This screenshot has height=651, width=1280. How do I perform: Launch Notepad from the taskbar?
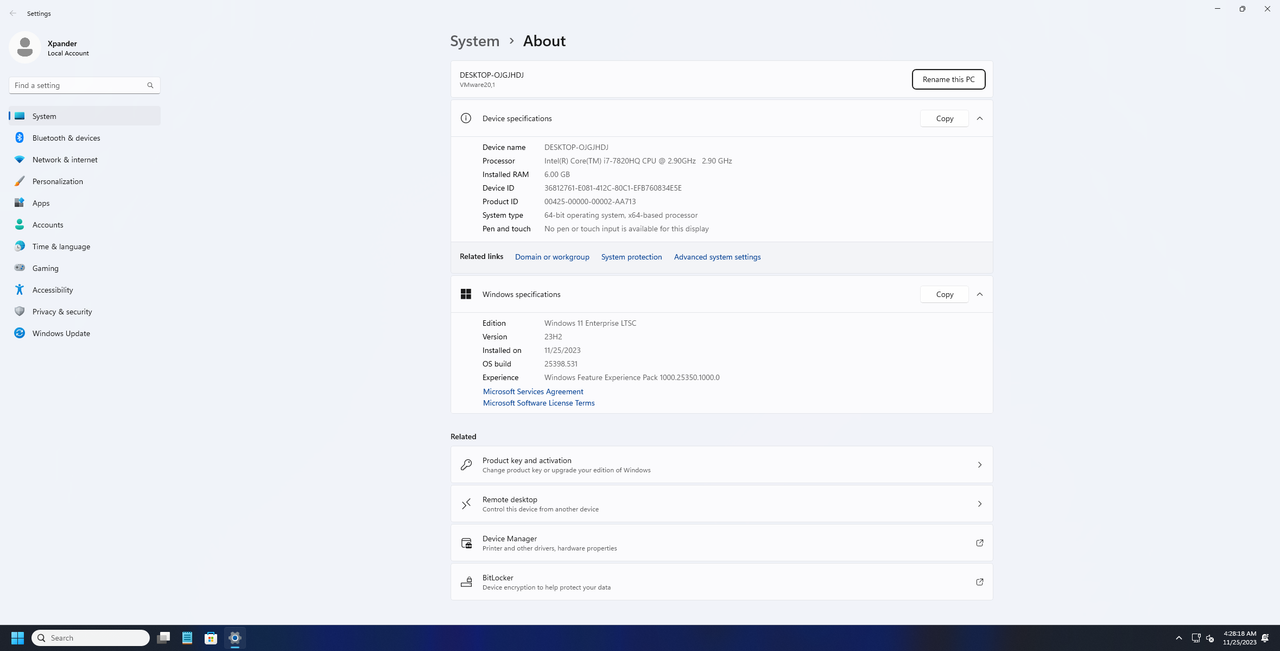click(187, 638)
